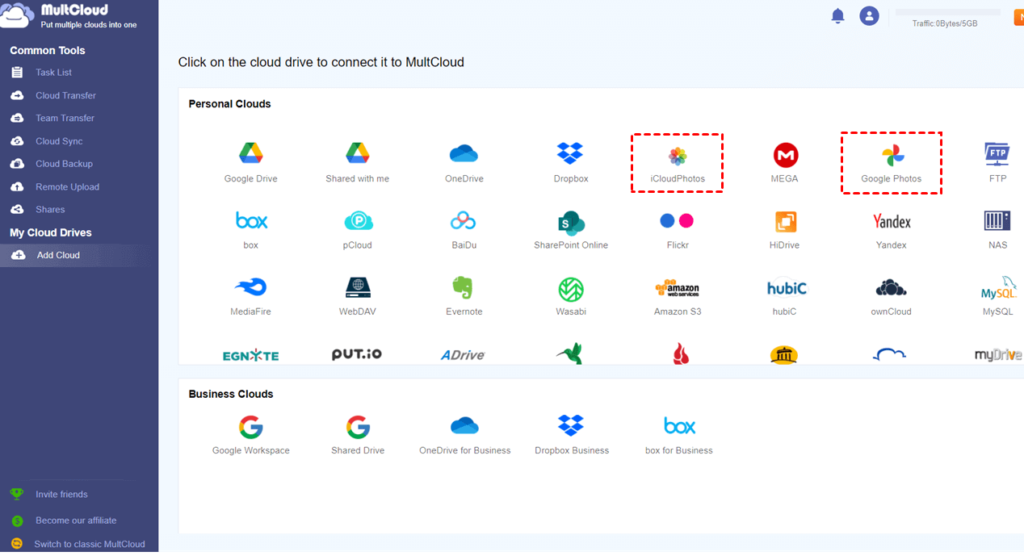Choose the HiDrive cloud icon
This screenshot has height=556, width=1024.
click(785, 221)
